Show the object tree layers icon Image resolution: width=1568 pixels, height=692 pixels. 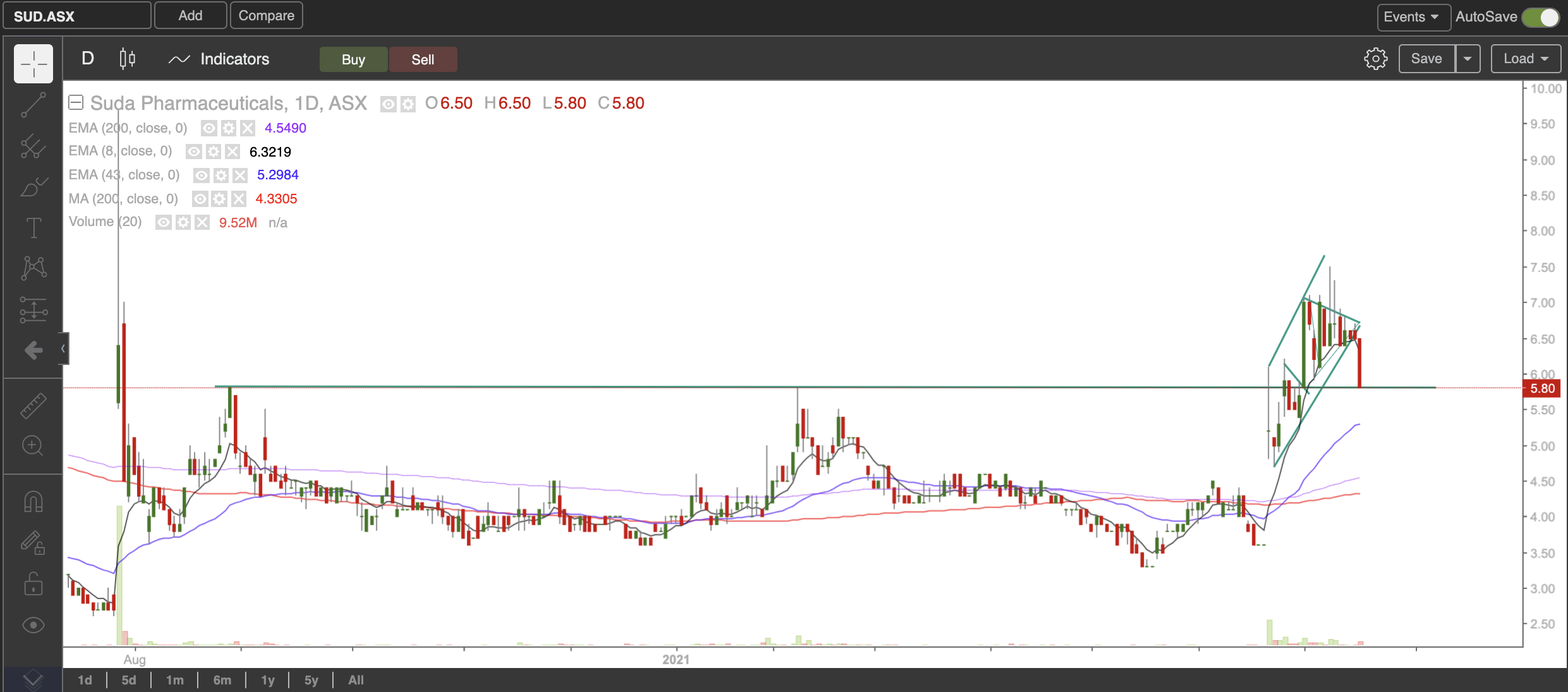[33, 680]
